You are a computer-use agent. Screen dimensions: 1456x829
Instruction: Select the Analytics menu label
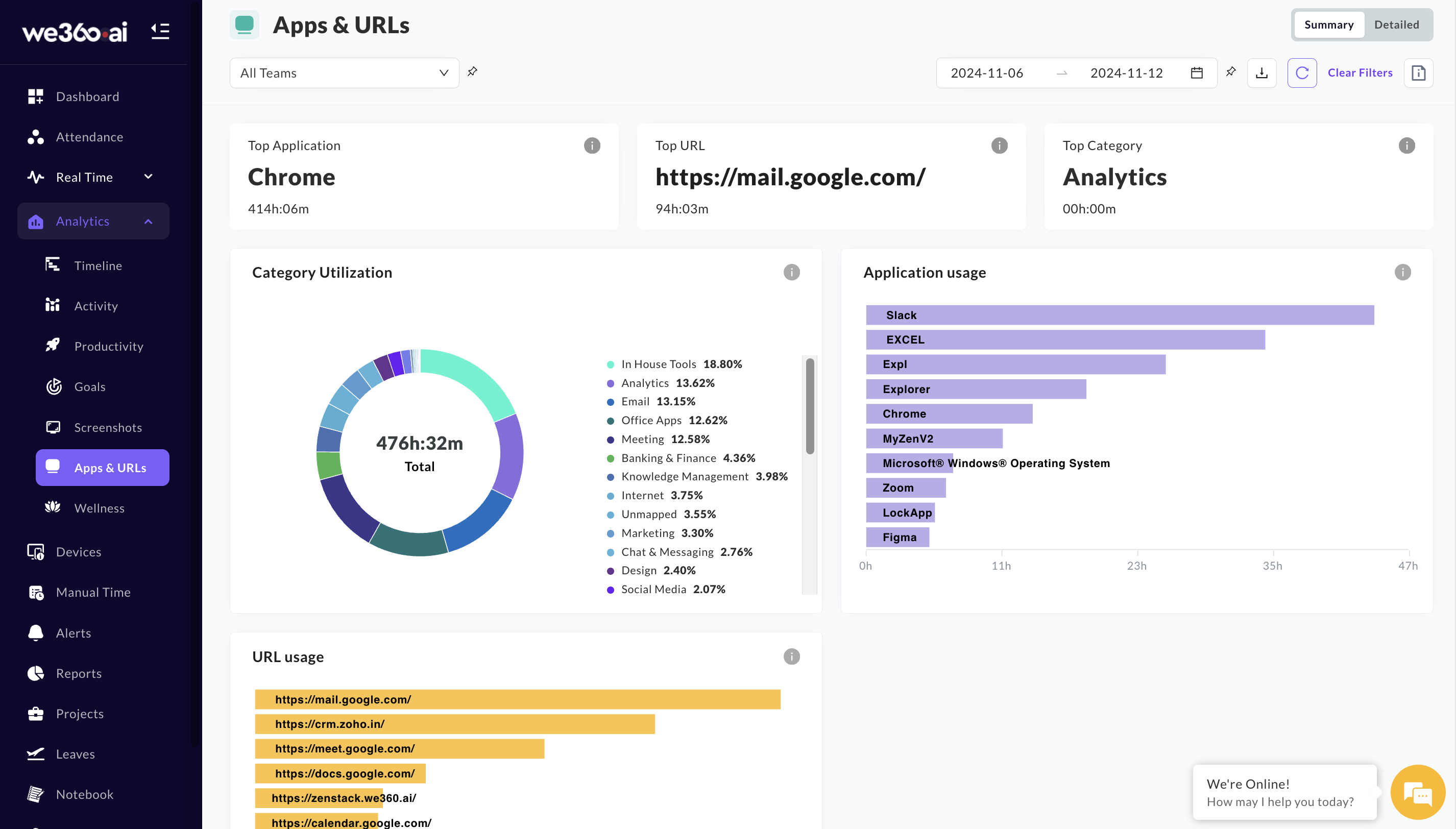[x=83, y=221]
